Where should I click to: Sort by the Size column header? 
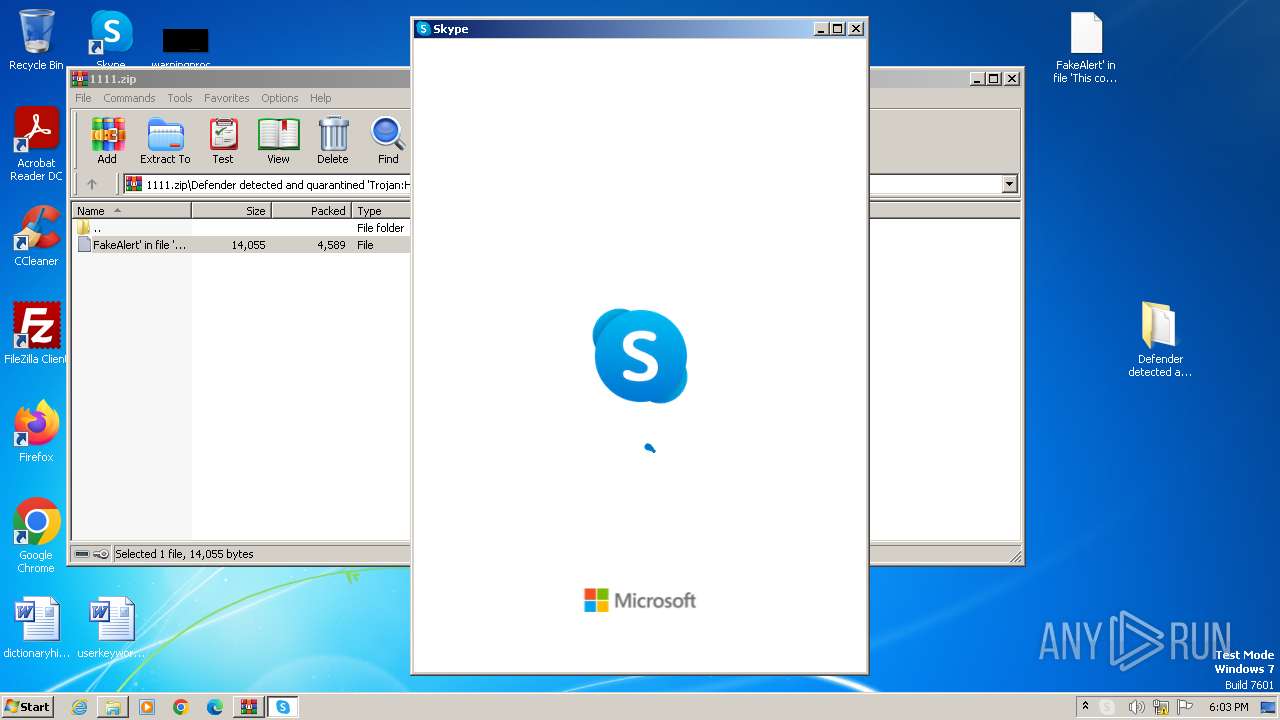(x=231, y=211)
